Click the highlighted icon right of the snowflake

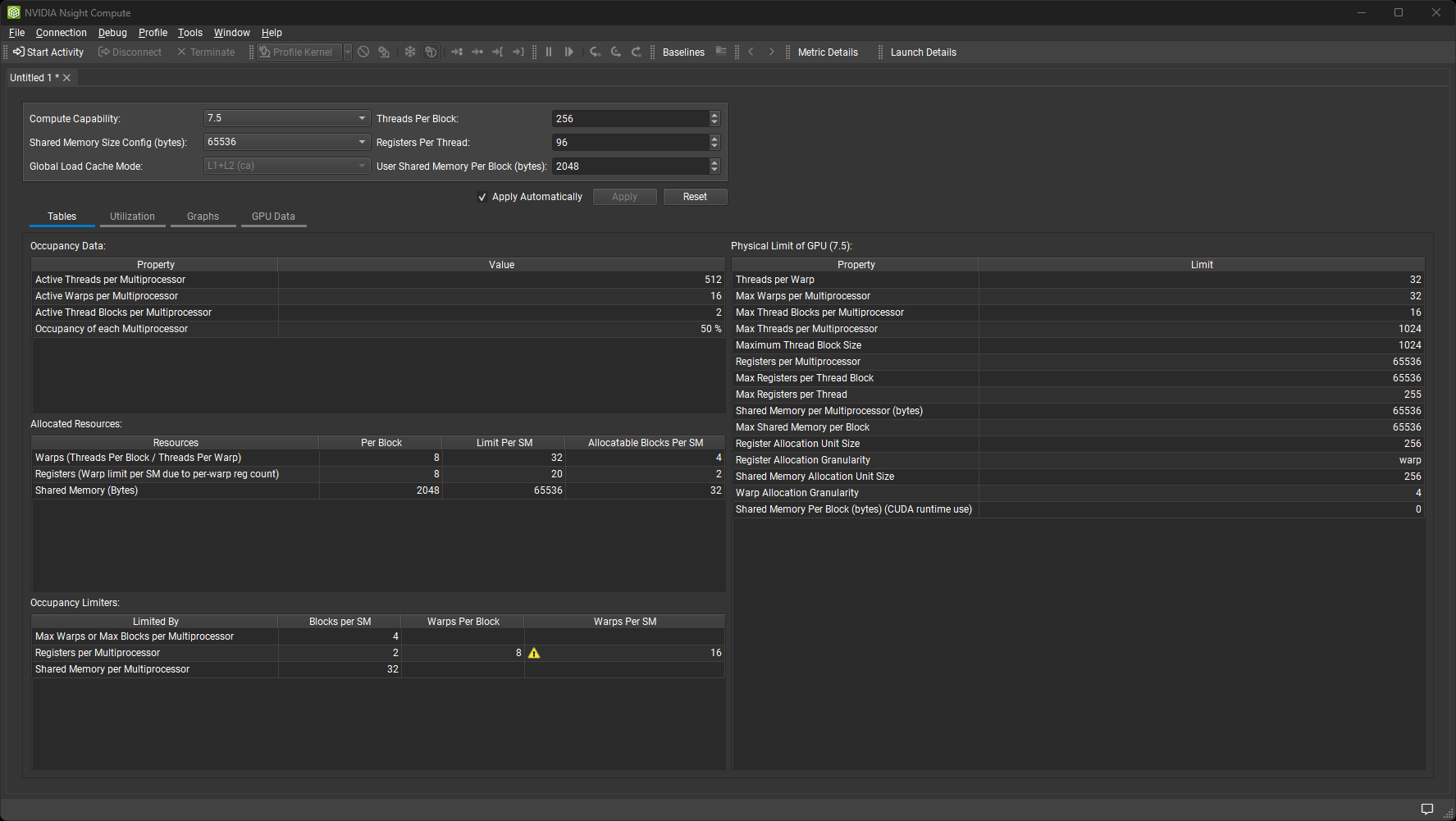click(x=431, y=52)
